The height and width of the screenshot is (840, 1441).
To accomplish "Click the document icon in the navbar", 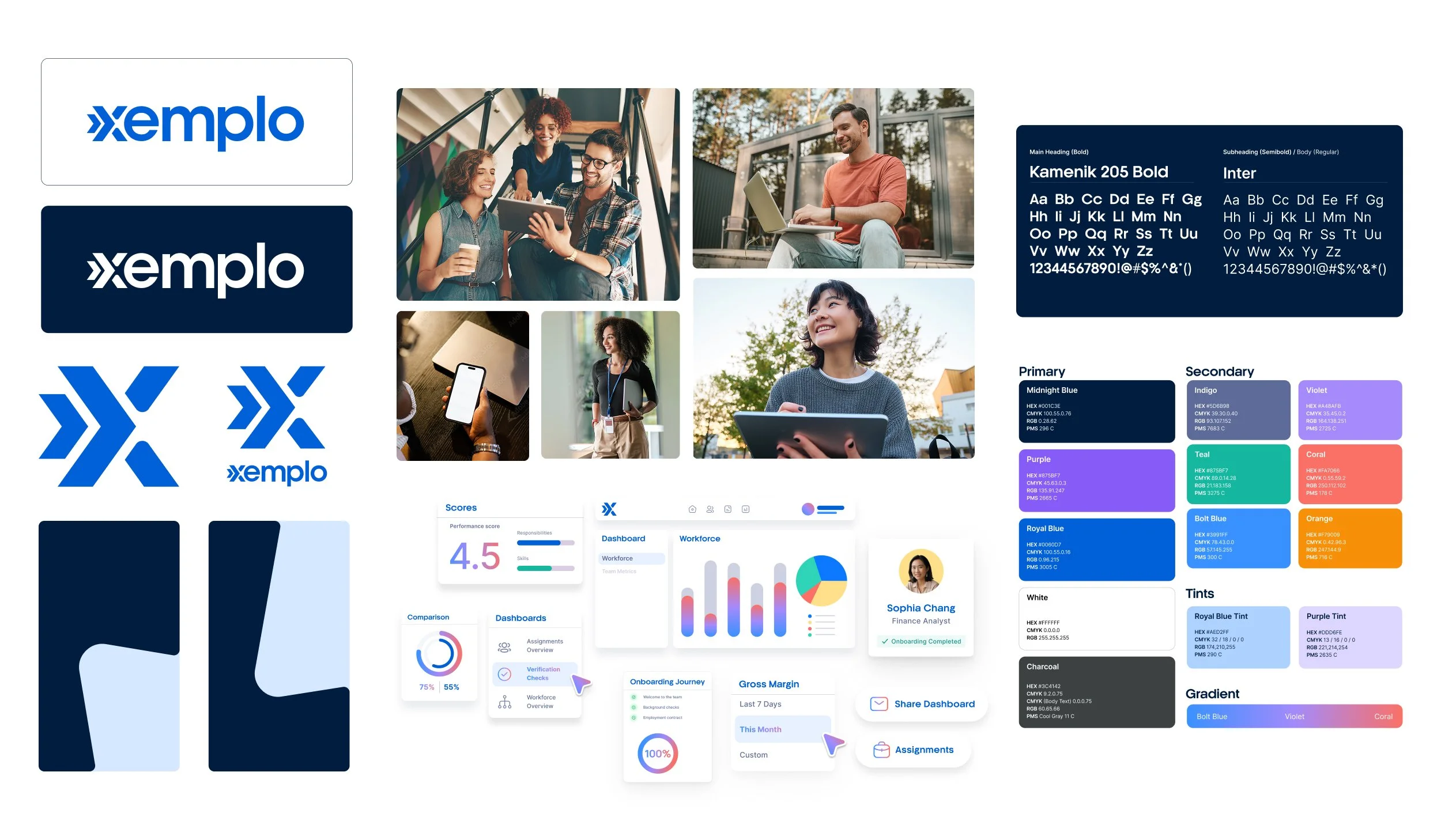I will coord(728,509).
